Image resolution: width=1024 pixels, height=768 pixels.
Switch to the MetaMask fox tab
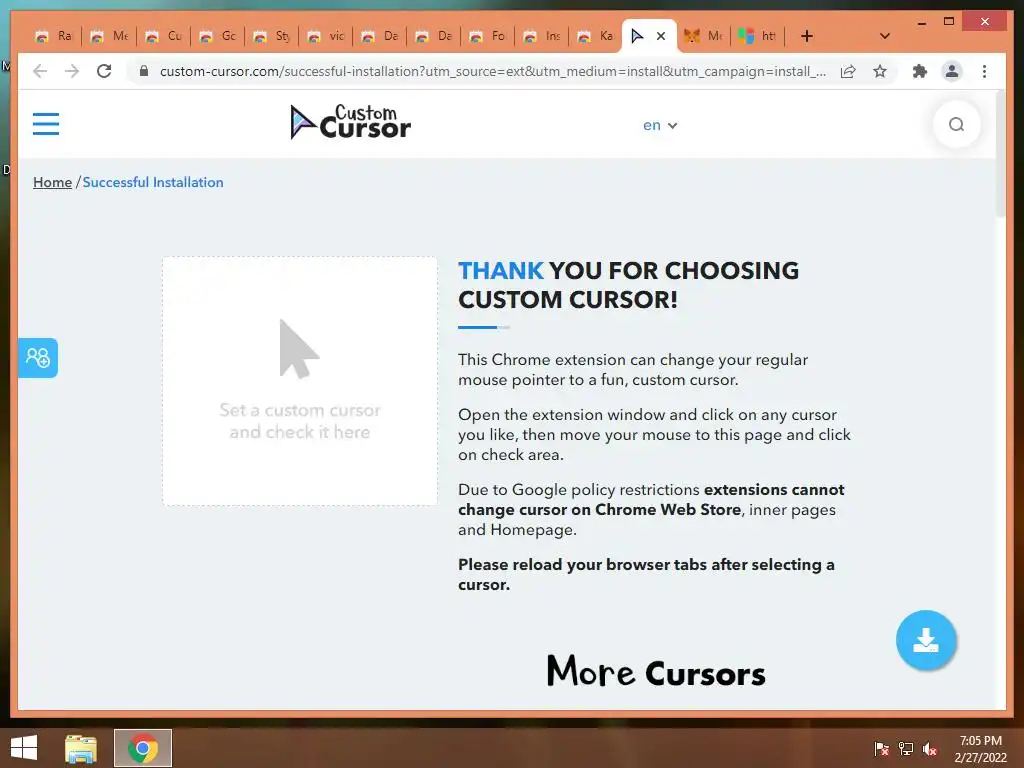(704, 36)
